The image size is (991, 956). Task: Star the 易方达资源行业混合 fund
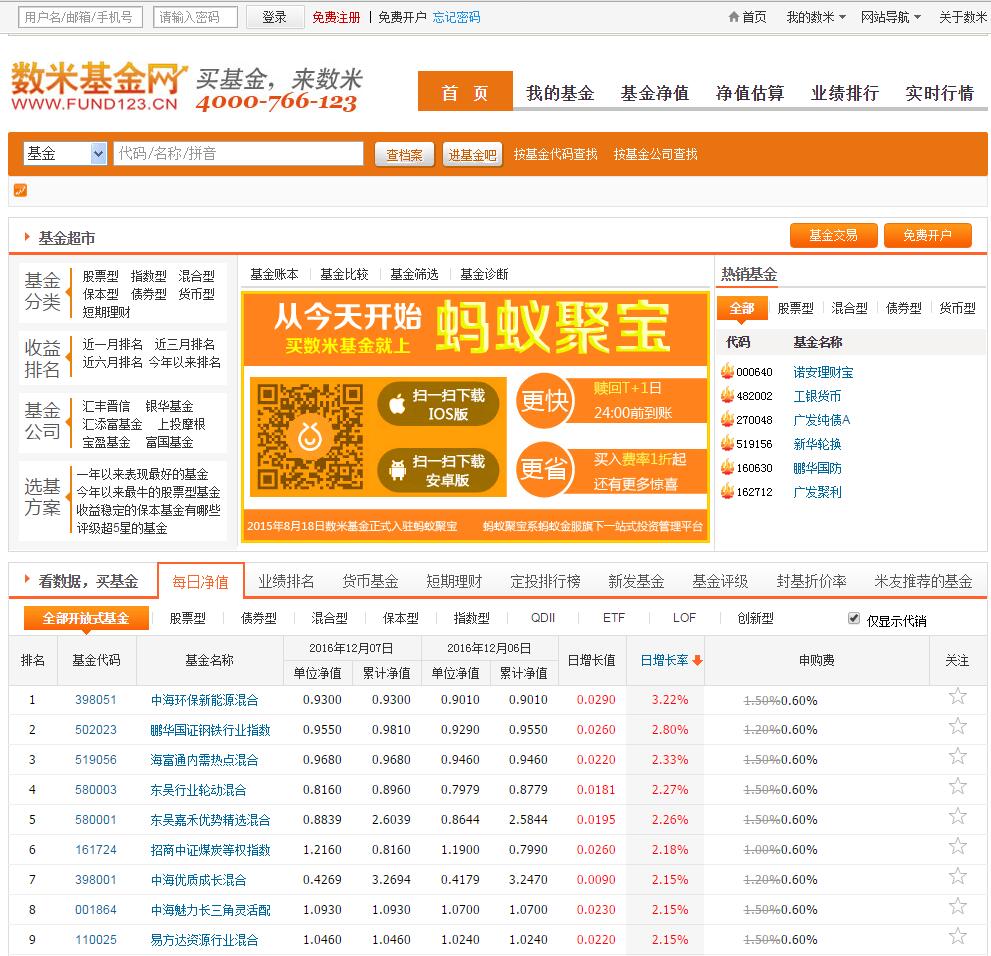pos(958,936)
